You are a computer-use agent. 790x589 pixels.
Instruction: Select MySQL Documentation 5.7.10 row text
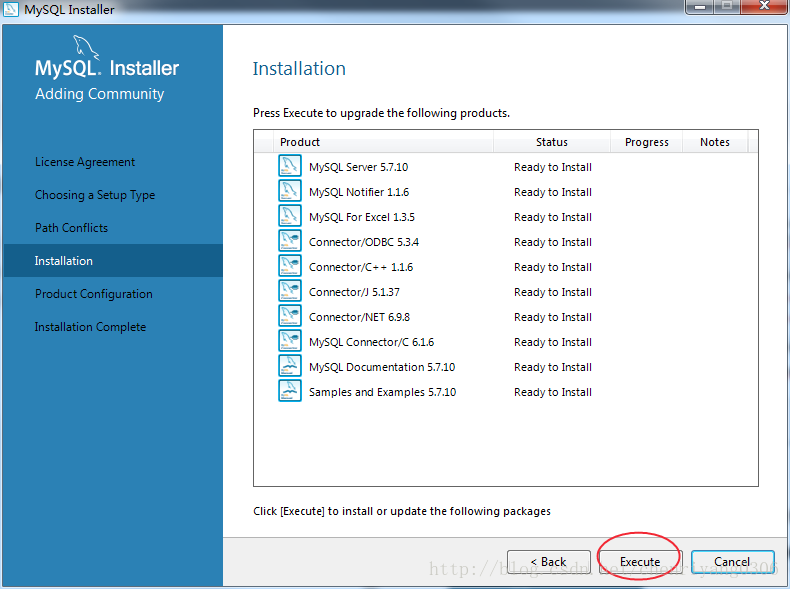pos(382,367)
